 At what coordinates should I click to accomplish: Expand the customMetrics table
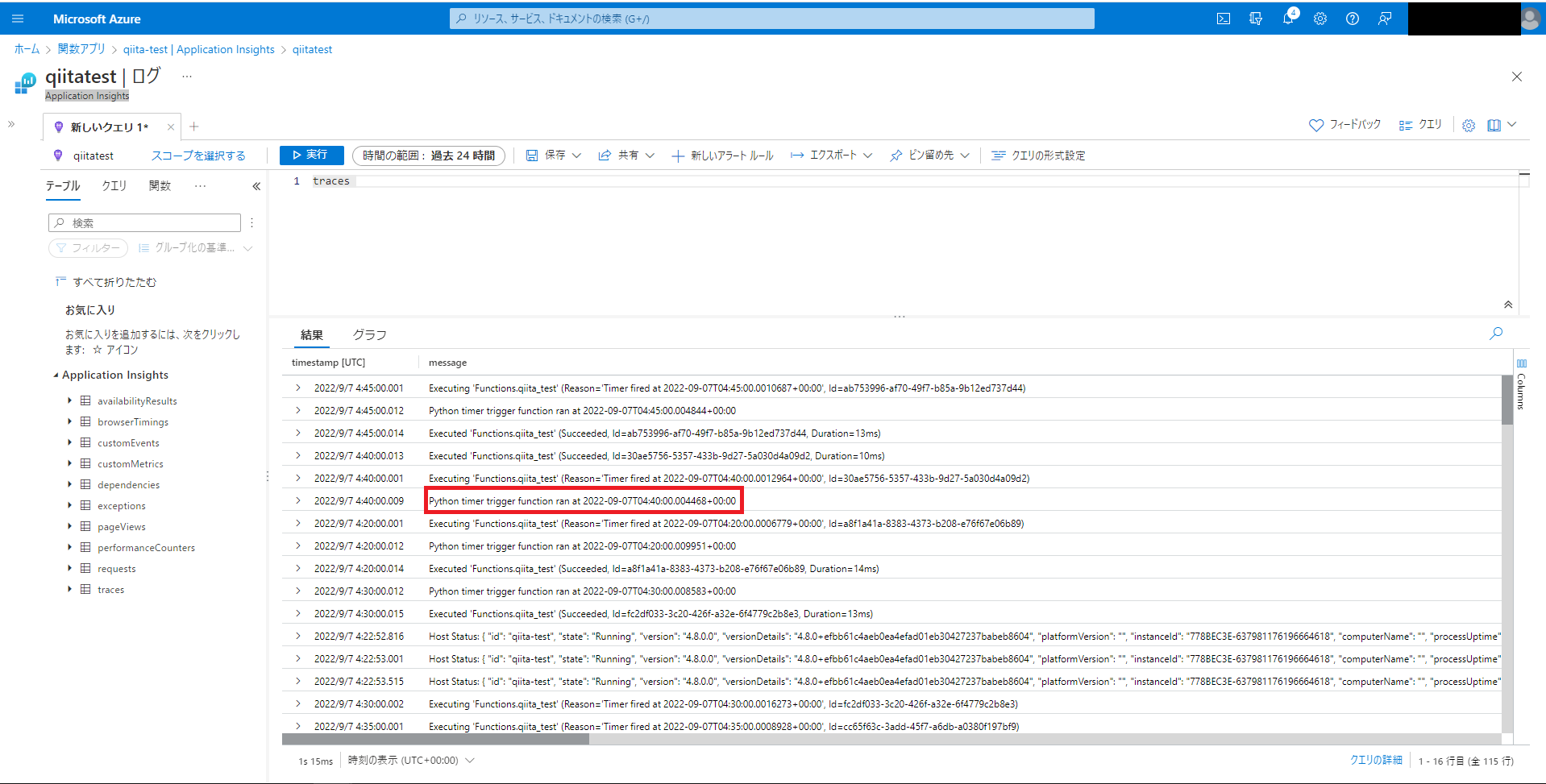[x=69, y=463]
